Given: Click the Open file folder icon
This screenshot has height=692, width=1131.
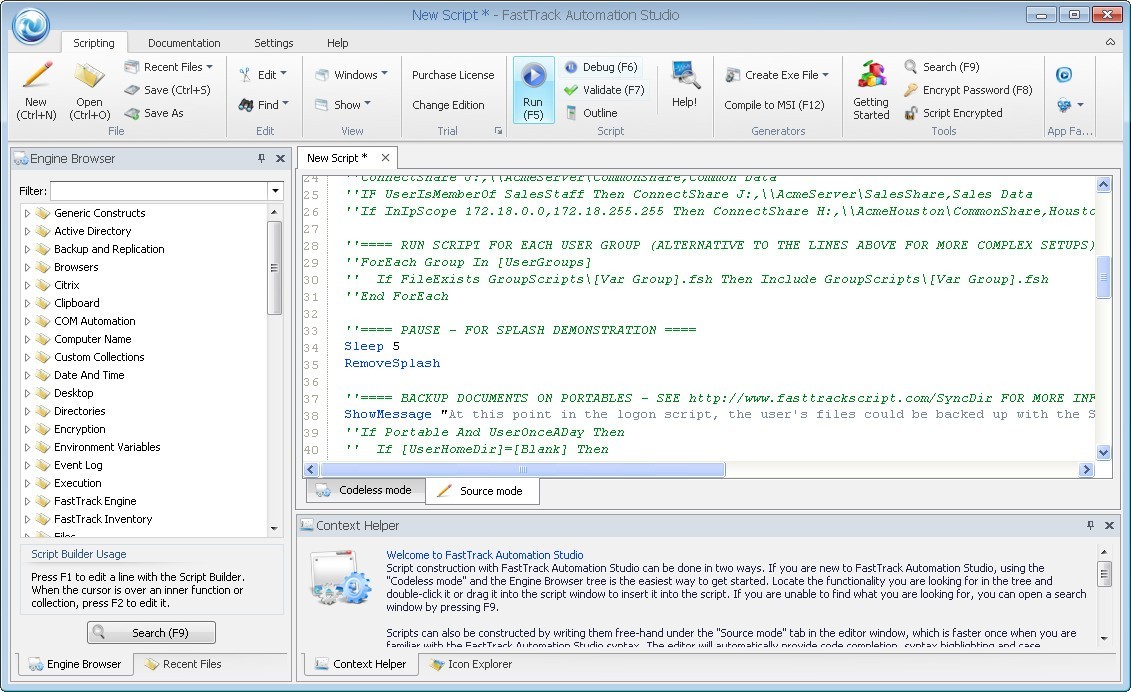Looking at the screenshot, I should click(x=89, y=76).
